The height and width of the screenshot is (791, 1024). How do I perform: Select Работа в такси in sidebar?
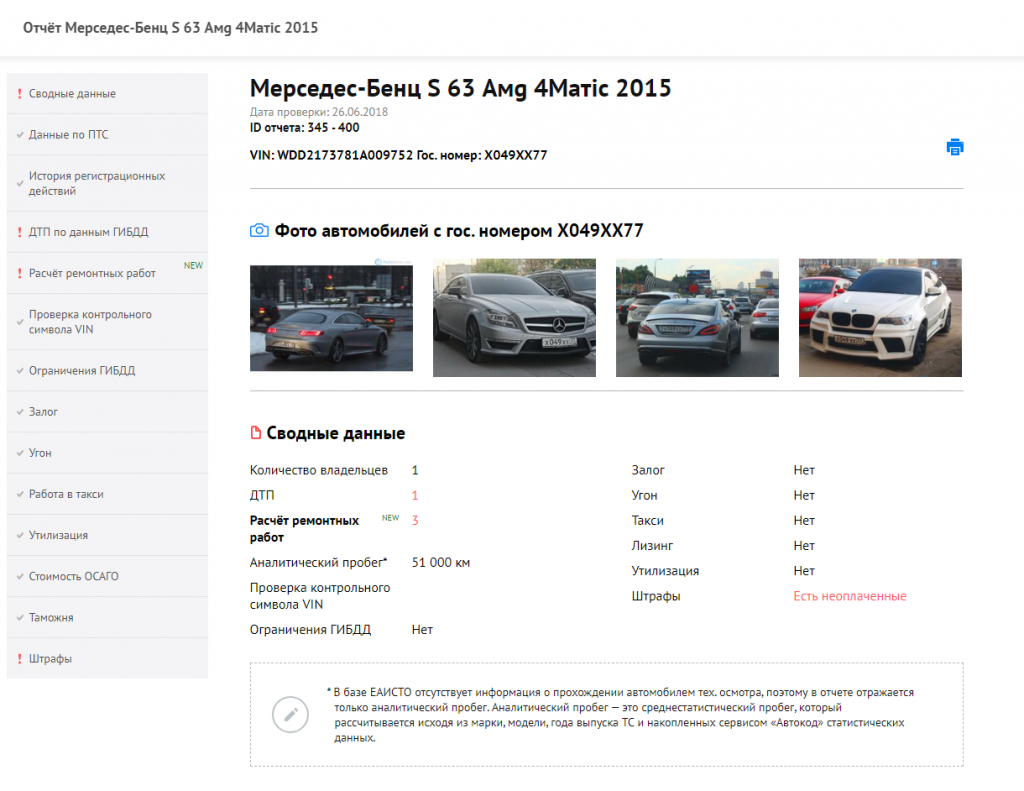coord(107,494)
